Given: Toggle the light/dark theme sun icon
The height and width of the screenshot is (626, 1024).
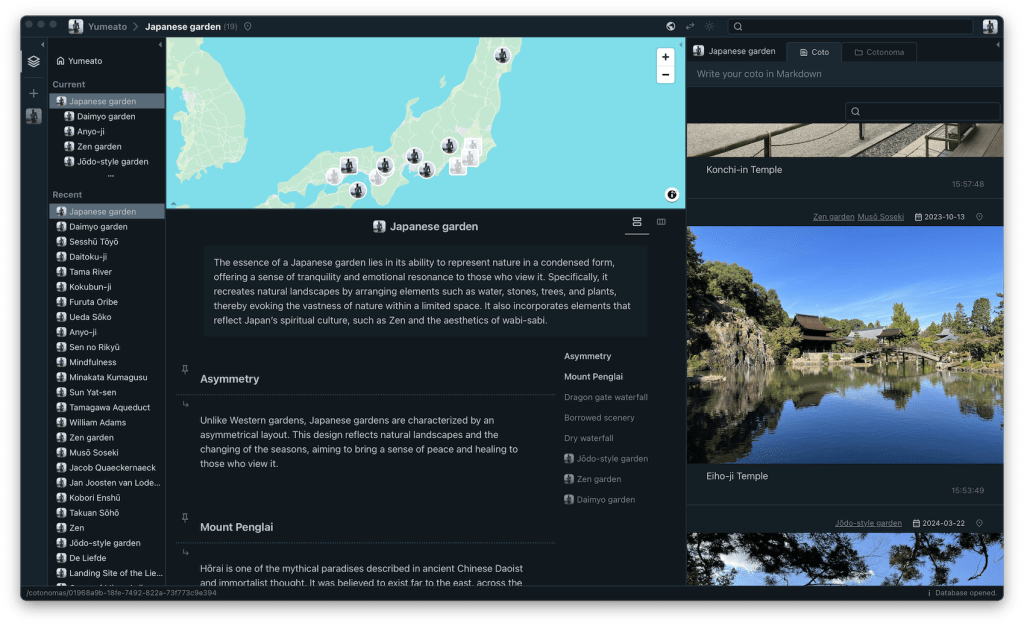Looking at the screenshot, I should click(709, 26).
